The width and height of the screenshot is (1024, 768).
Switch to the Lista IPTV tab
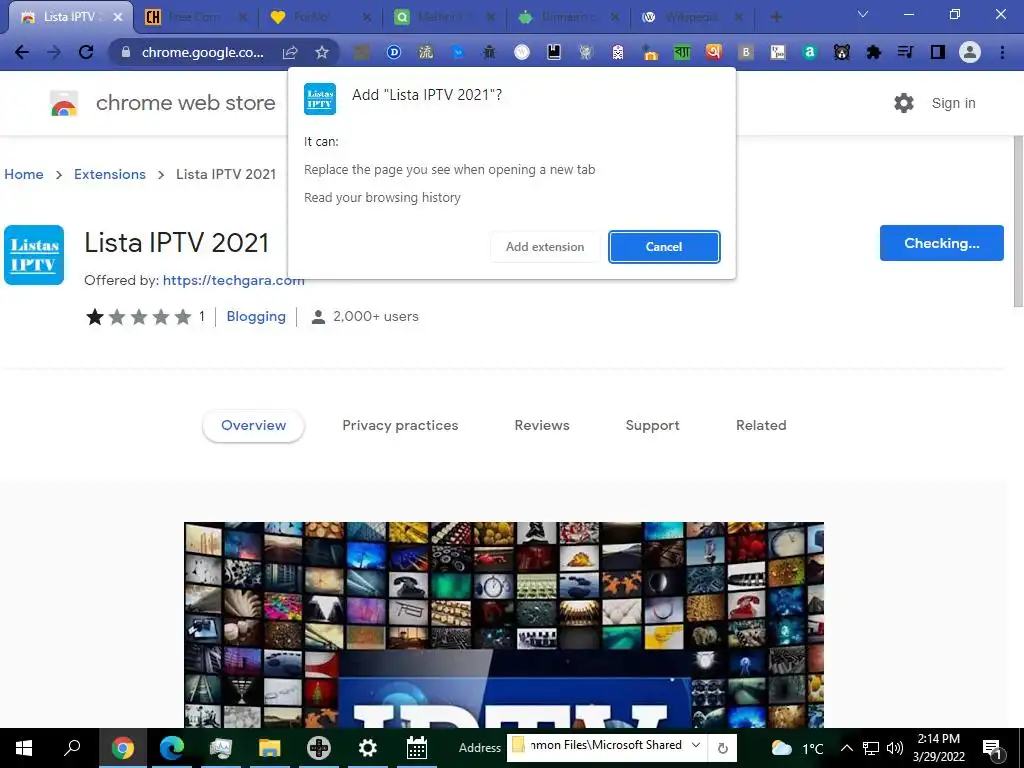tap(69, 17)
